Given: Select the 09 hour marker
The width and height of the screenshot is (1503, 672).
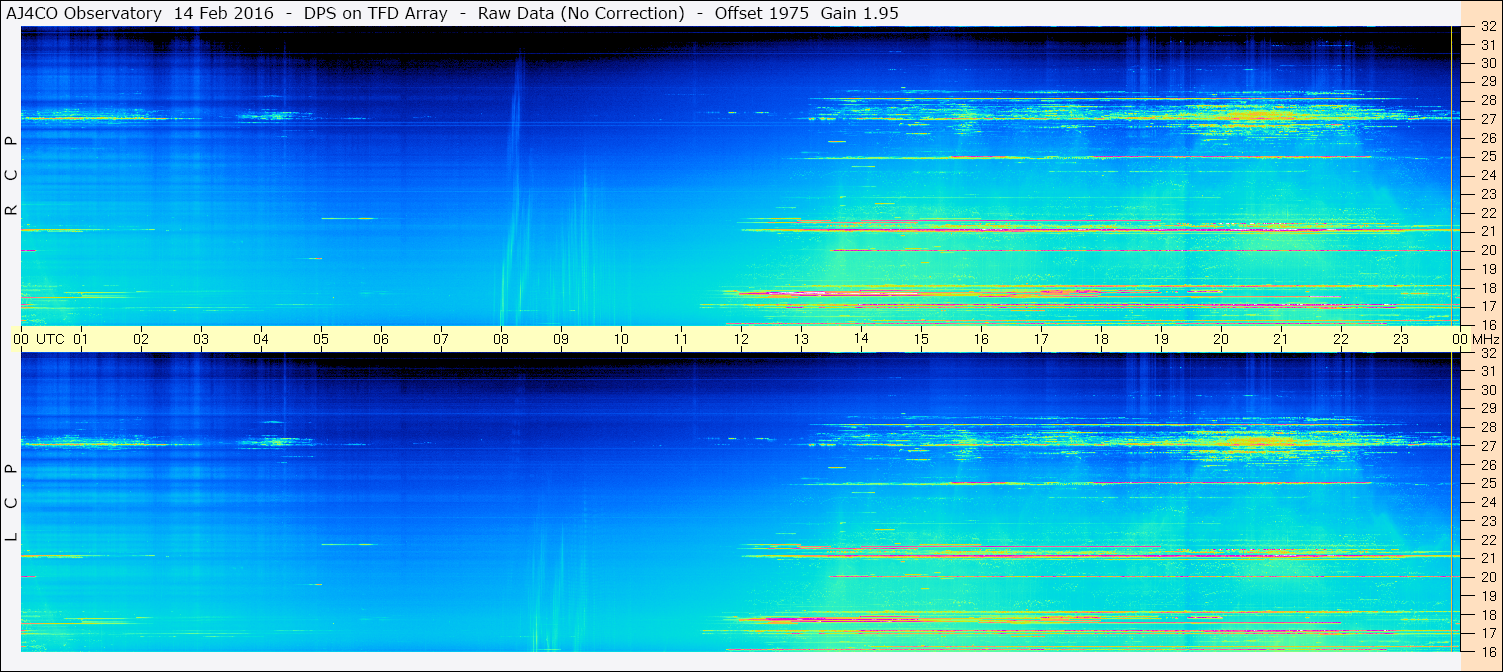Looking at the screenshot, I should 561,339.
